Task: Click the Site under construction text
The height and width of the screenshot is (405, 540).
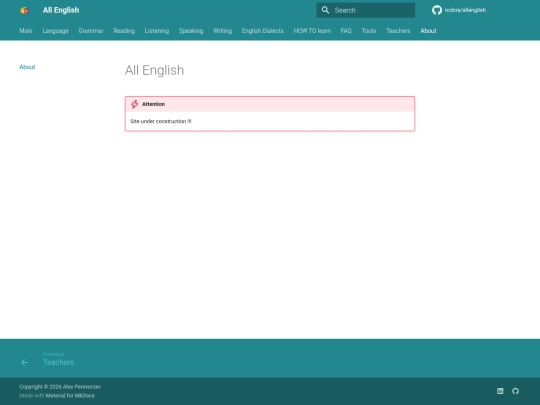Action: [160, 121]
